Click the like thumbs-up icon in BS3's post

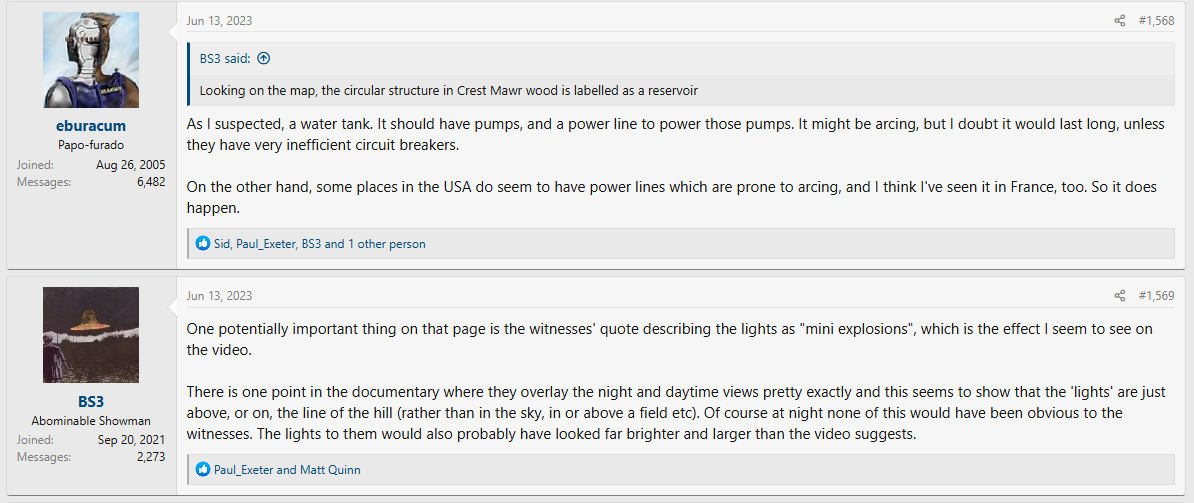pyautogui.click(x=203, y=469)
